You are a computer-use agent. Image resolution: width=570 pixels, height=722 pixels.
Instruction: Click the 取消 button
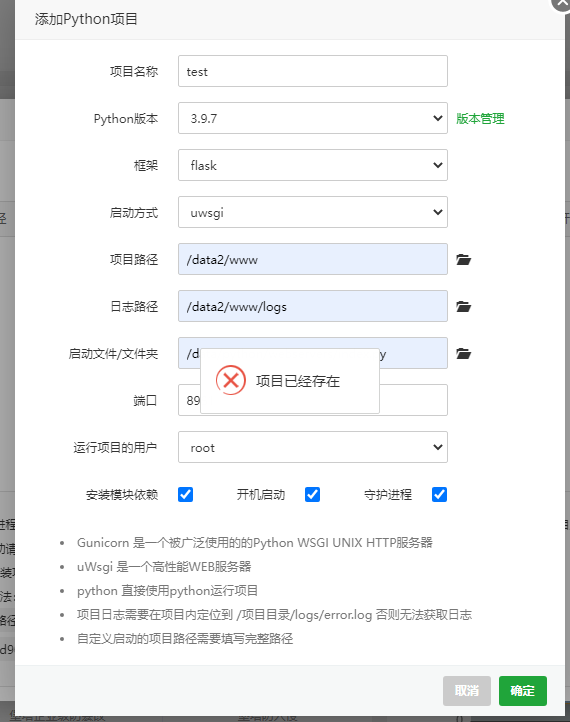point(467,691)
